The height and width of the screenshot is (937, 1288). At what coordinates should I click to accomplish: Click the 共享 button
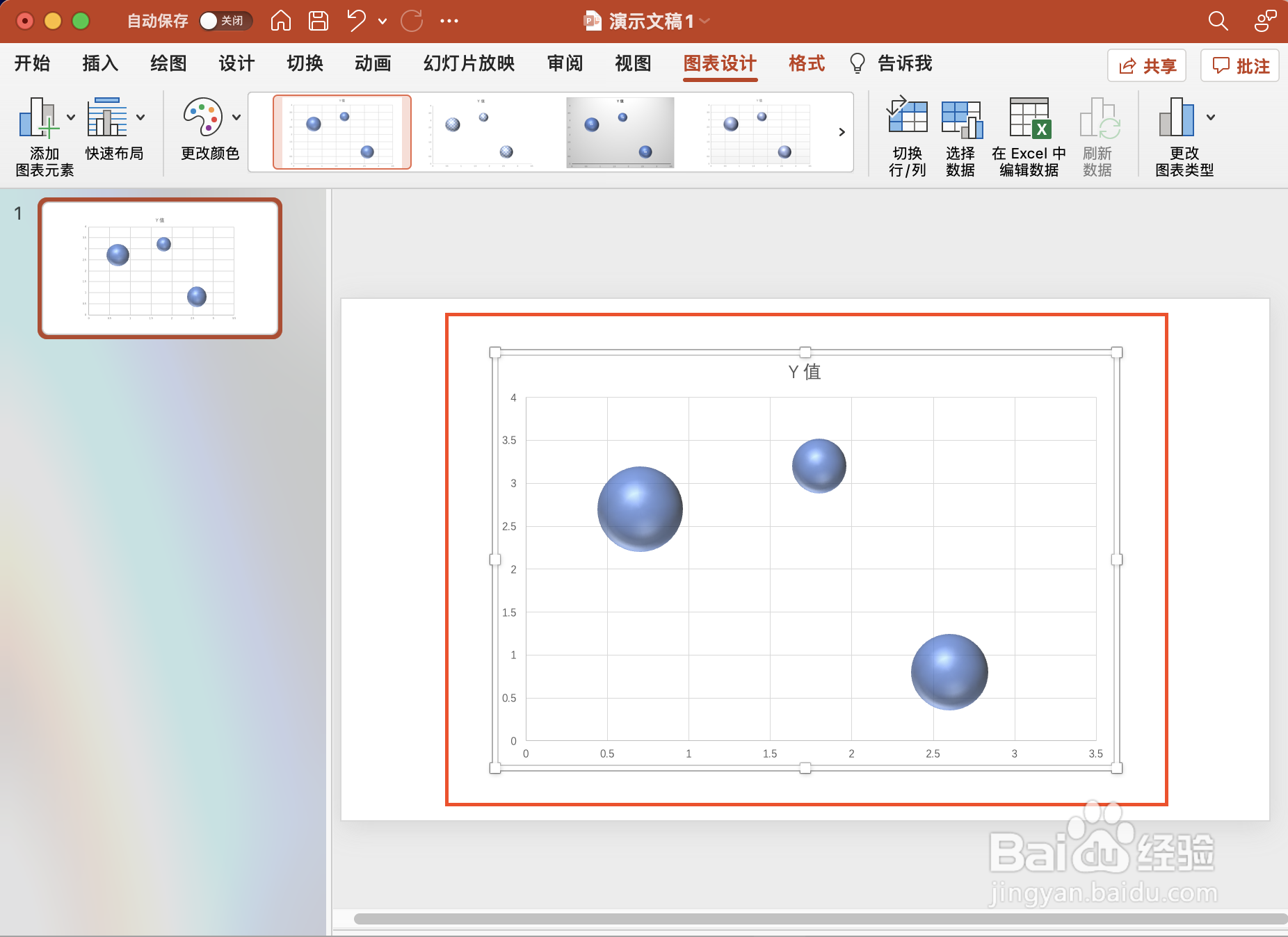(1147, 66)
